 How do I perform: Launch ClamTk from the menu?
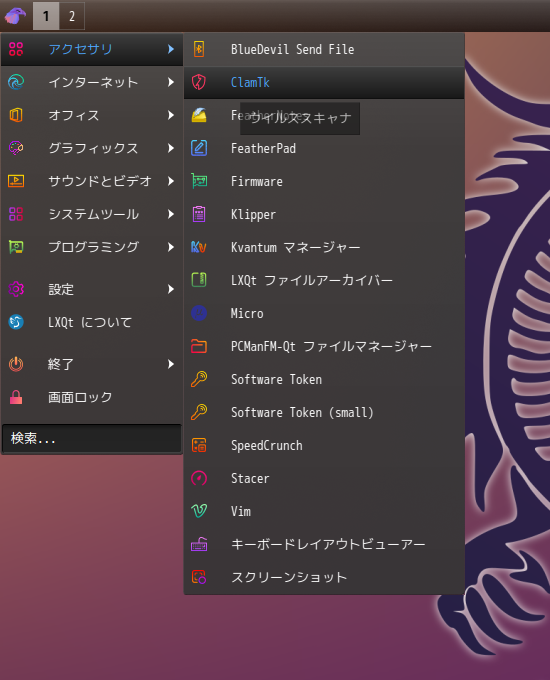(324, 82)
